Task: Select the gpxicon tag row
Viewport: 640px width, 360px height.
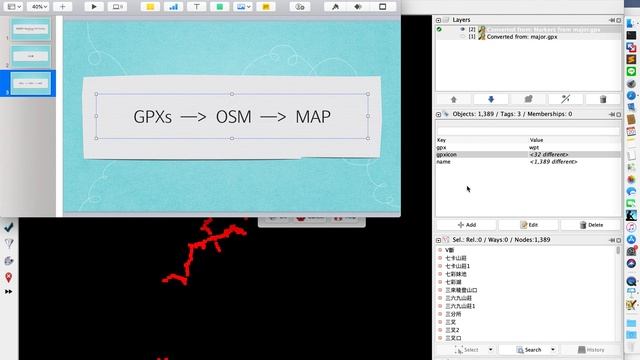Action: pos(528,155)
